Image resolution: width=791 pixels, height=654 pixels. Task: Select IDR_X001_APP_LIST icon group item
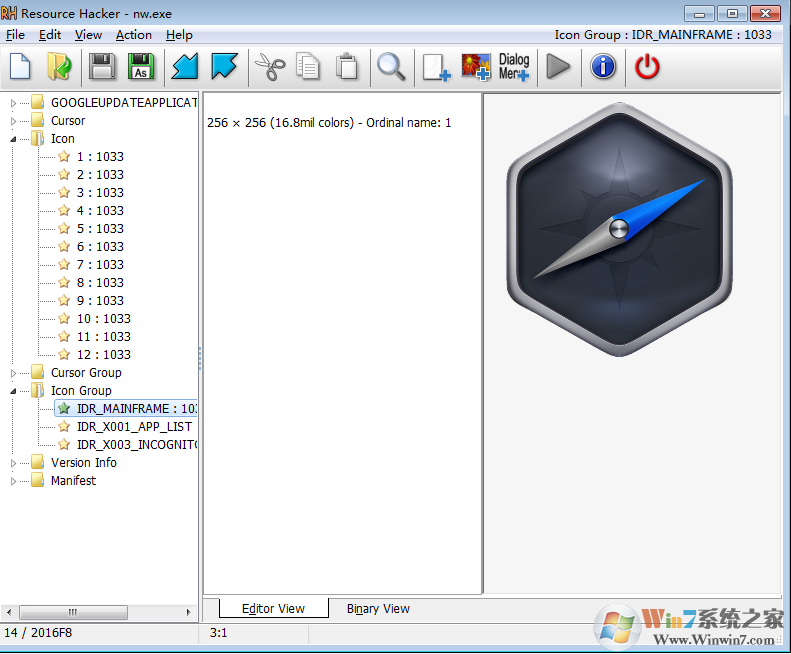(x=133, y=427)
